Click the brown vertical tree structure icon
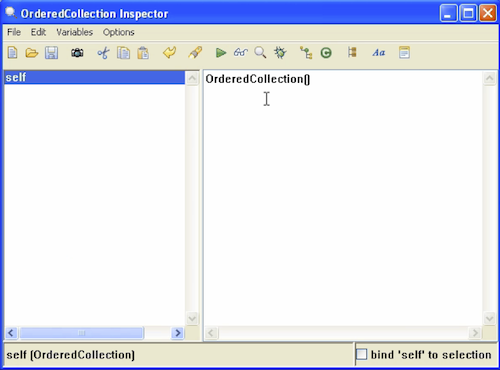This screenshot has height=370, width=500. tap(352, 52)
